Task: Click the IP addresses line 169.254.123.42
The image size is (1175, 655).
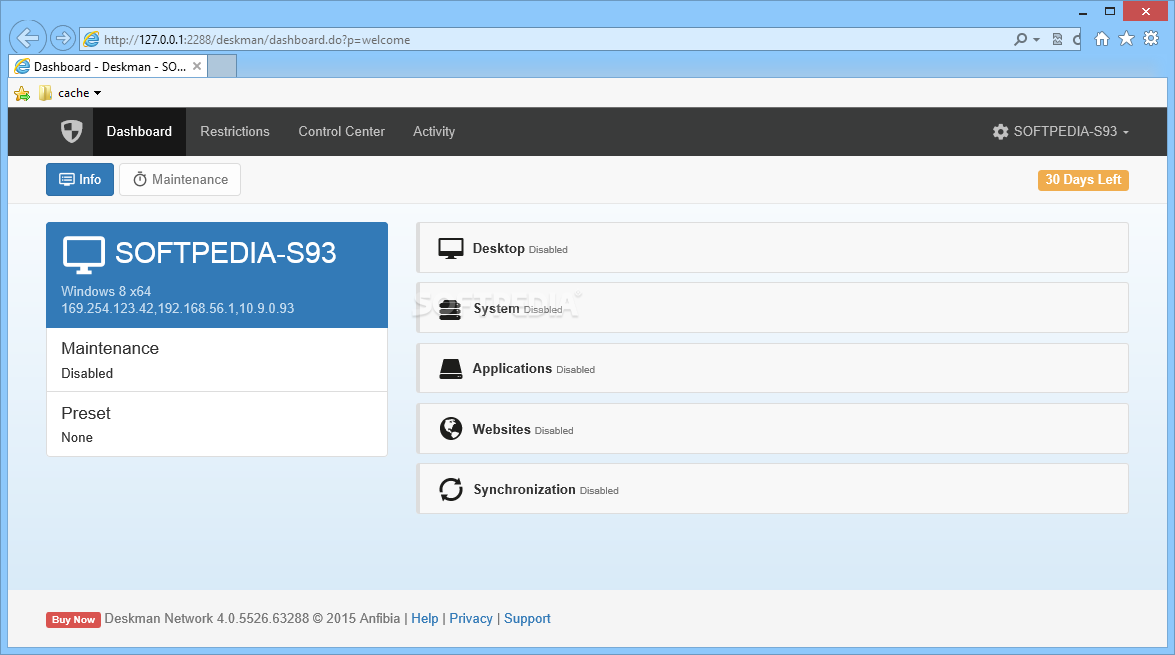Action: (x=178, y=308)
